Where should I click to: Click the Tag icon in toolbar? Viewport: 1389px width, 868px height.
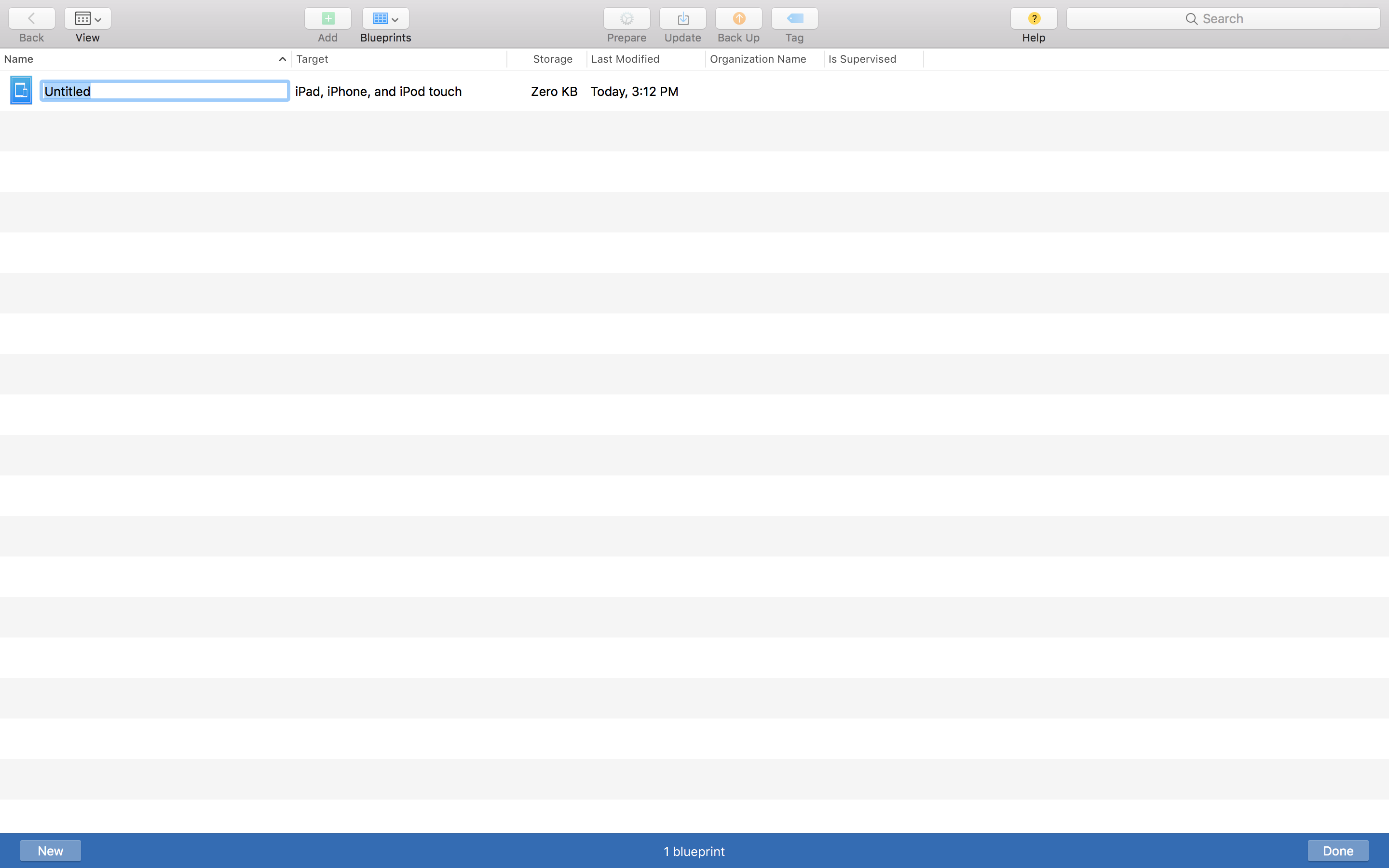coord(794,18)
